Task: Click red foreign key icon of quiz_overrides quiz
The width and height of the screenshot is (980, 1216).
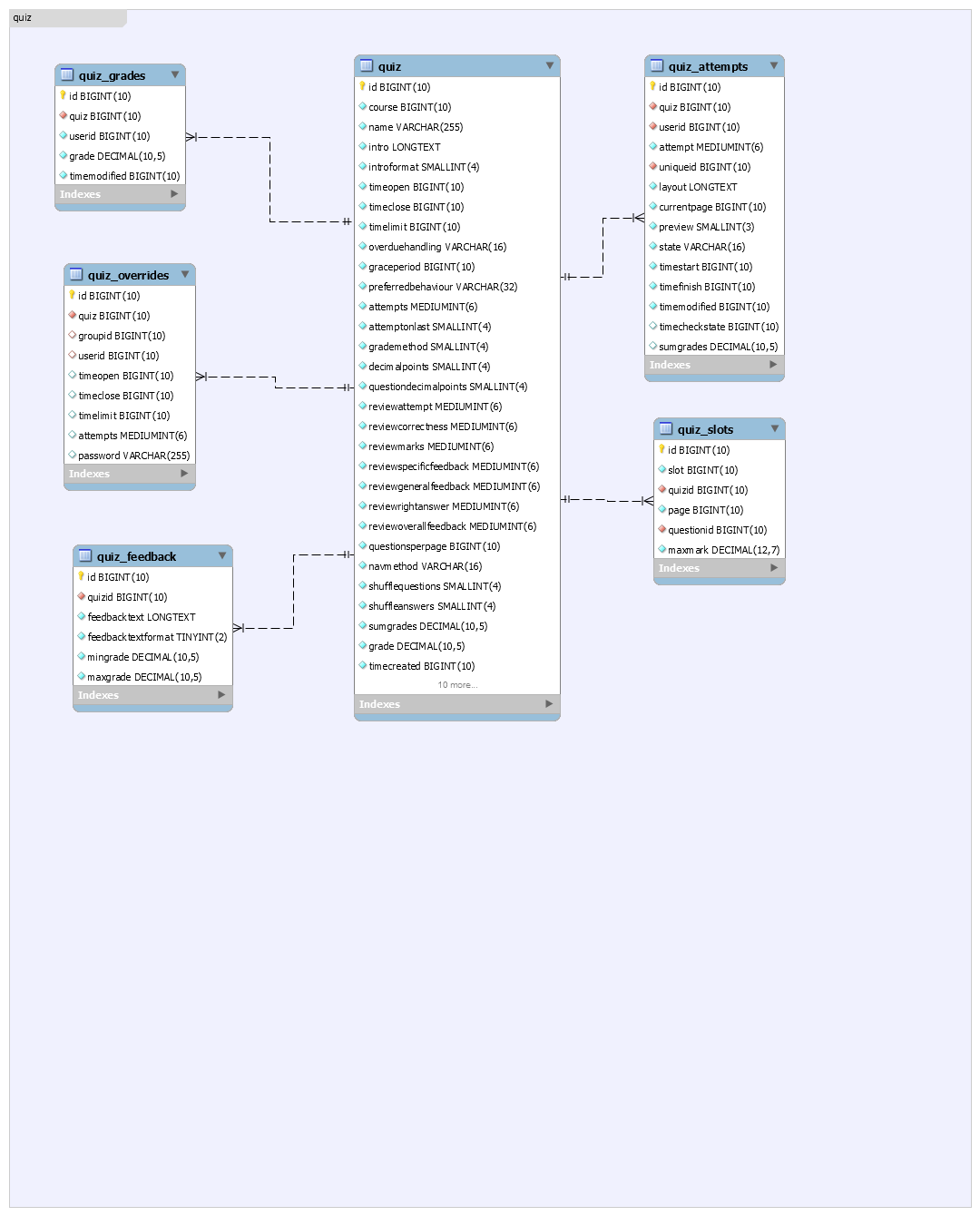Action: pyautogui.click(x=73, y=315)
